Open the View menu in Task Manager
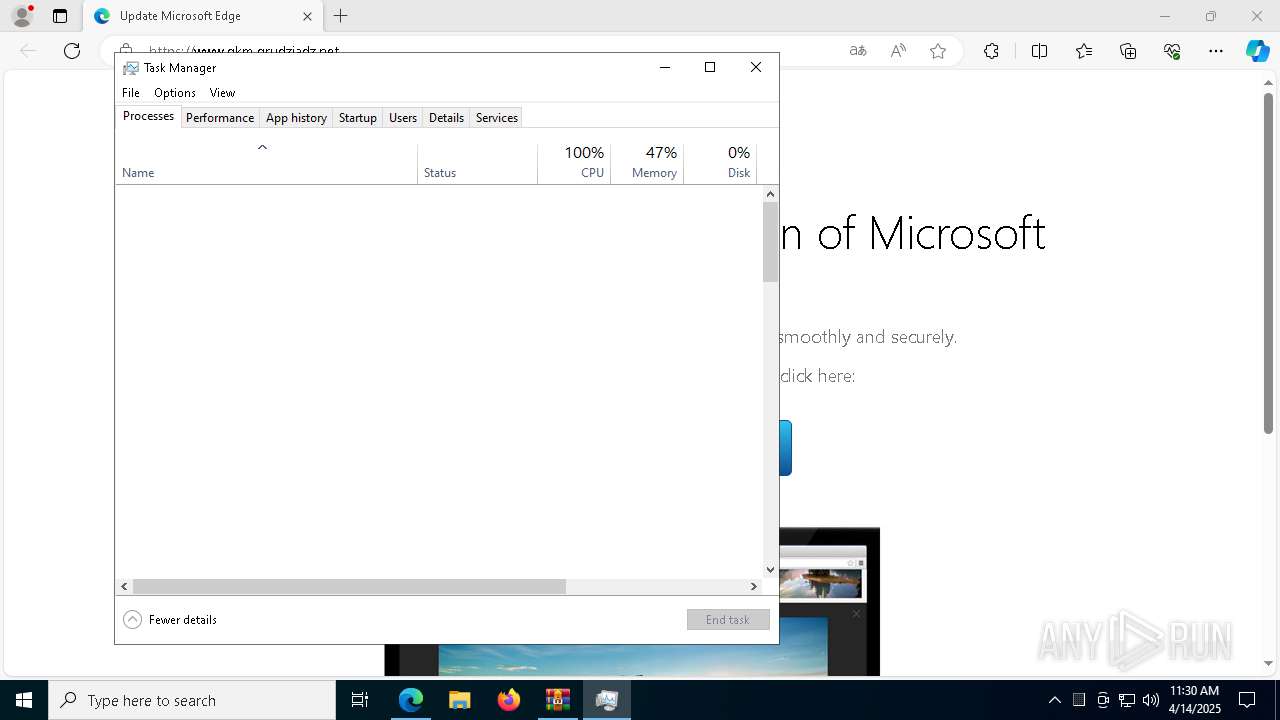Screen dimensions: 1280x720 222,92
